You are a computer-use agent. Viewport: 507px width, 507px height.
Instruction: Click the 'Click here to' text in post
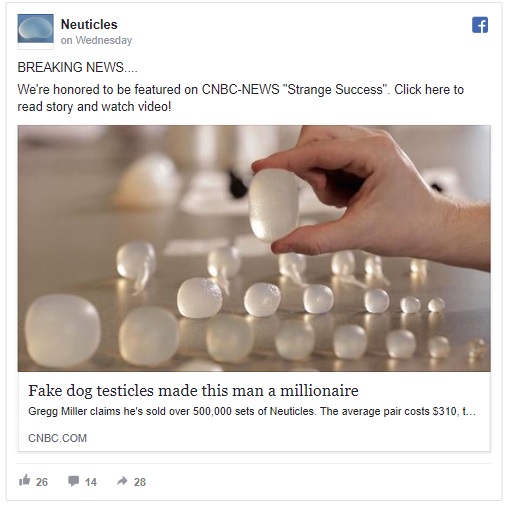pos(429,89)
